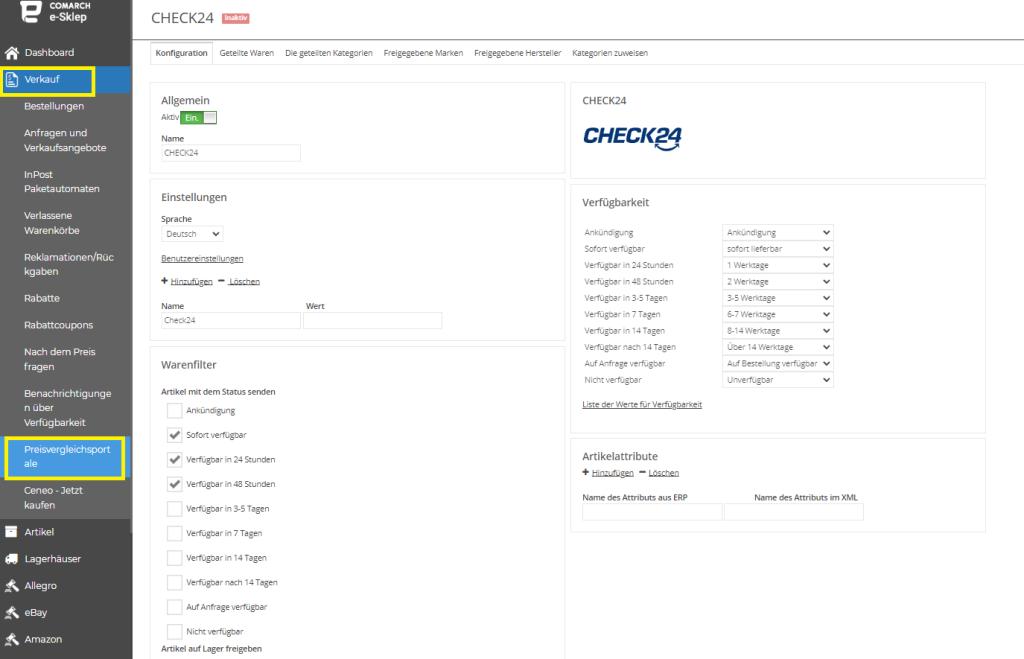Click Hinzufügen under Artikelattribute
Screen dimensions: 1024x659
tap(613, 473)
